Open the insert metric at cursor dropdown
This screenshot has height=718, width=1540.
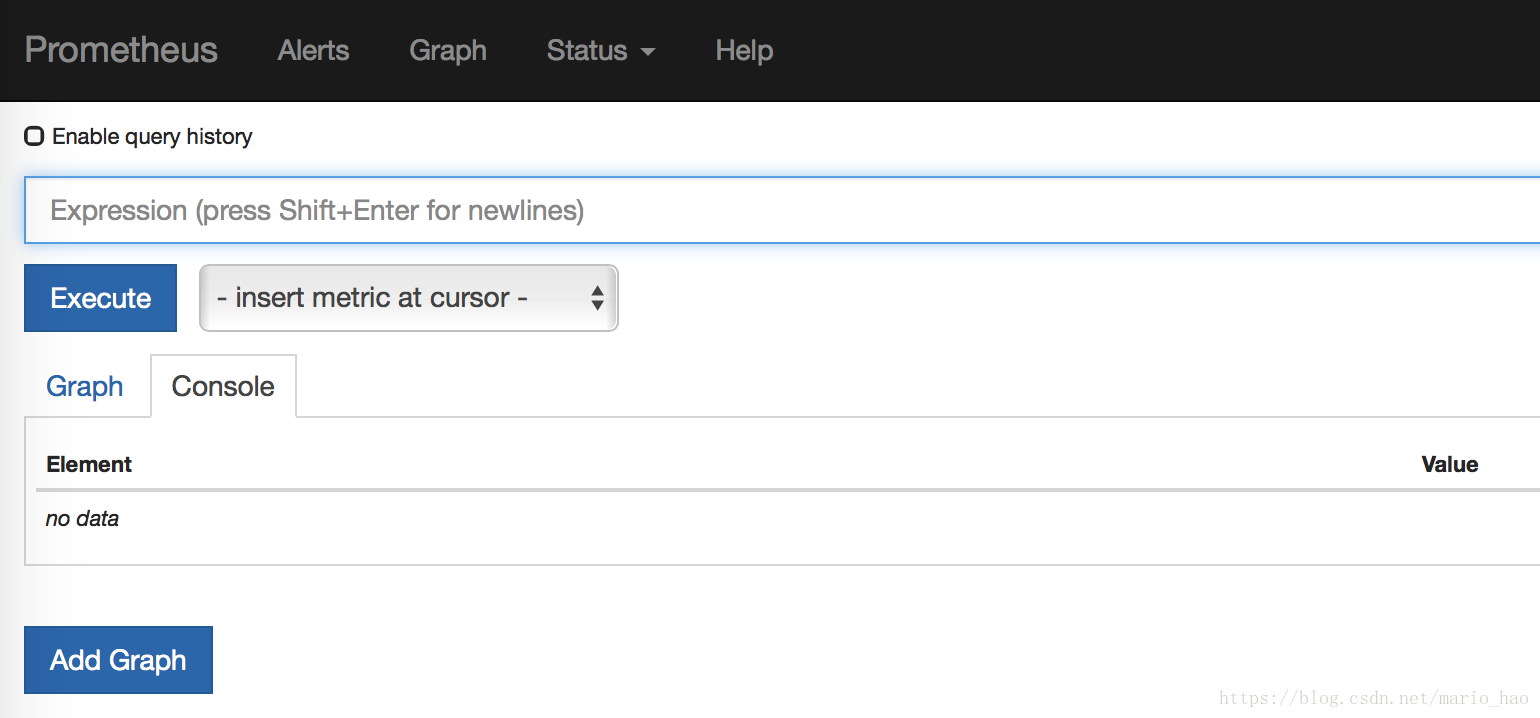pos(409,298)
